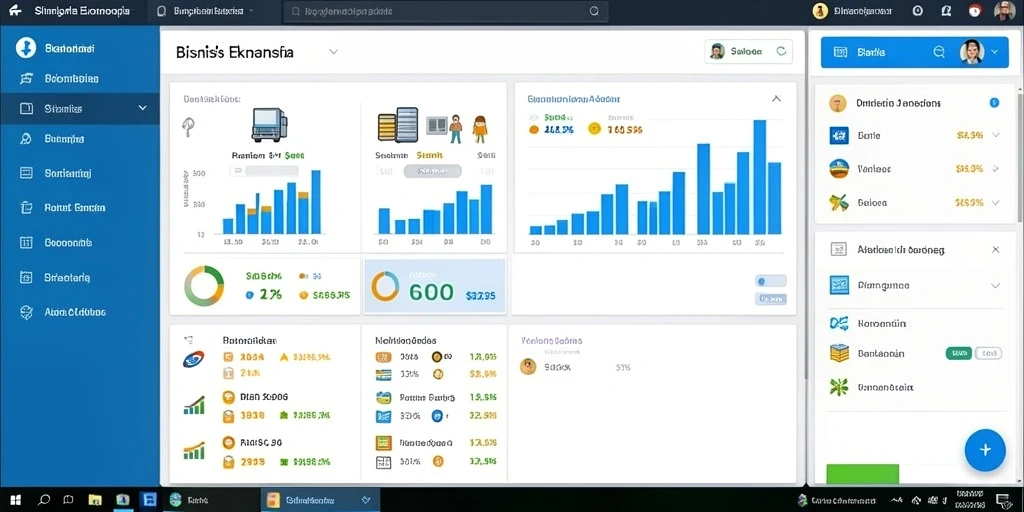Viewport: 1024px width, 512px height.
Task: Click the round download arrow sidebar logo
Action: point(25,48)
